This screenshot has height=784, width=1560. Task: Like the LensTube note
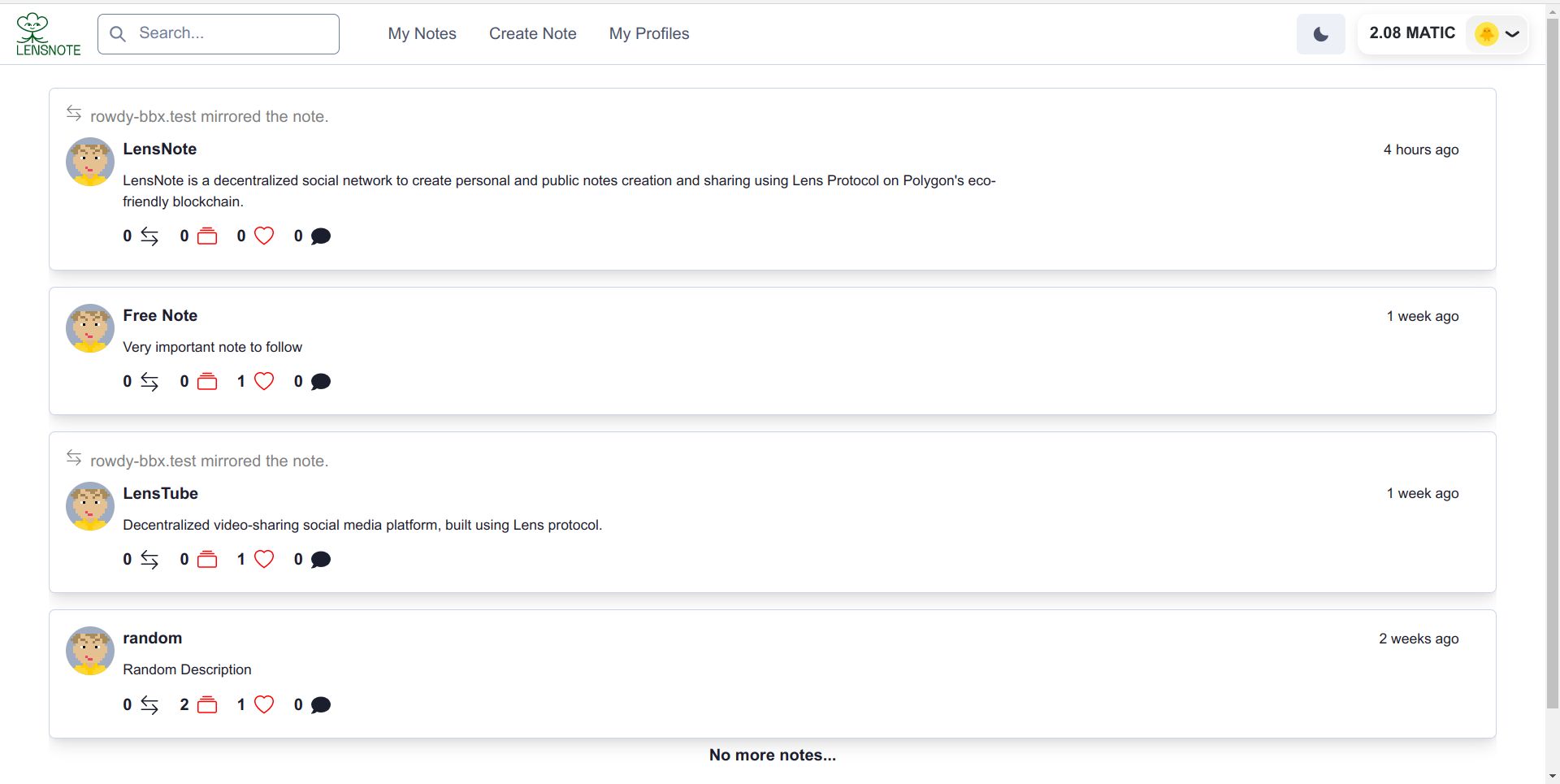coord(264,559)
